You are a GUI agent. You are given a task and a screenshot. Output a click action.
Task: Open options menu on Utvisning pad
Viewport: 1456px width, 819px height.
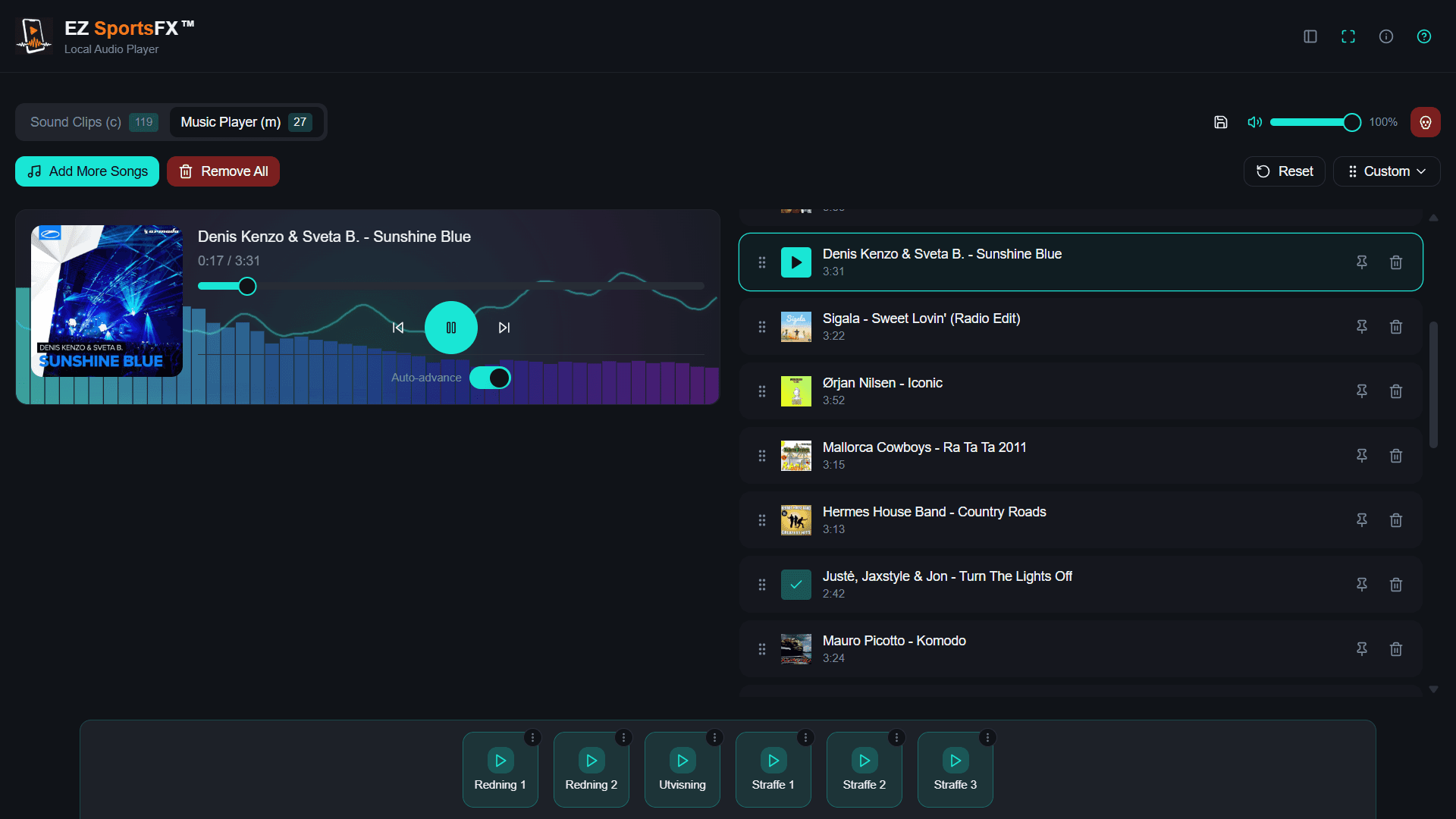point(714,737)
